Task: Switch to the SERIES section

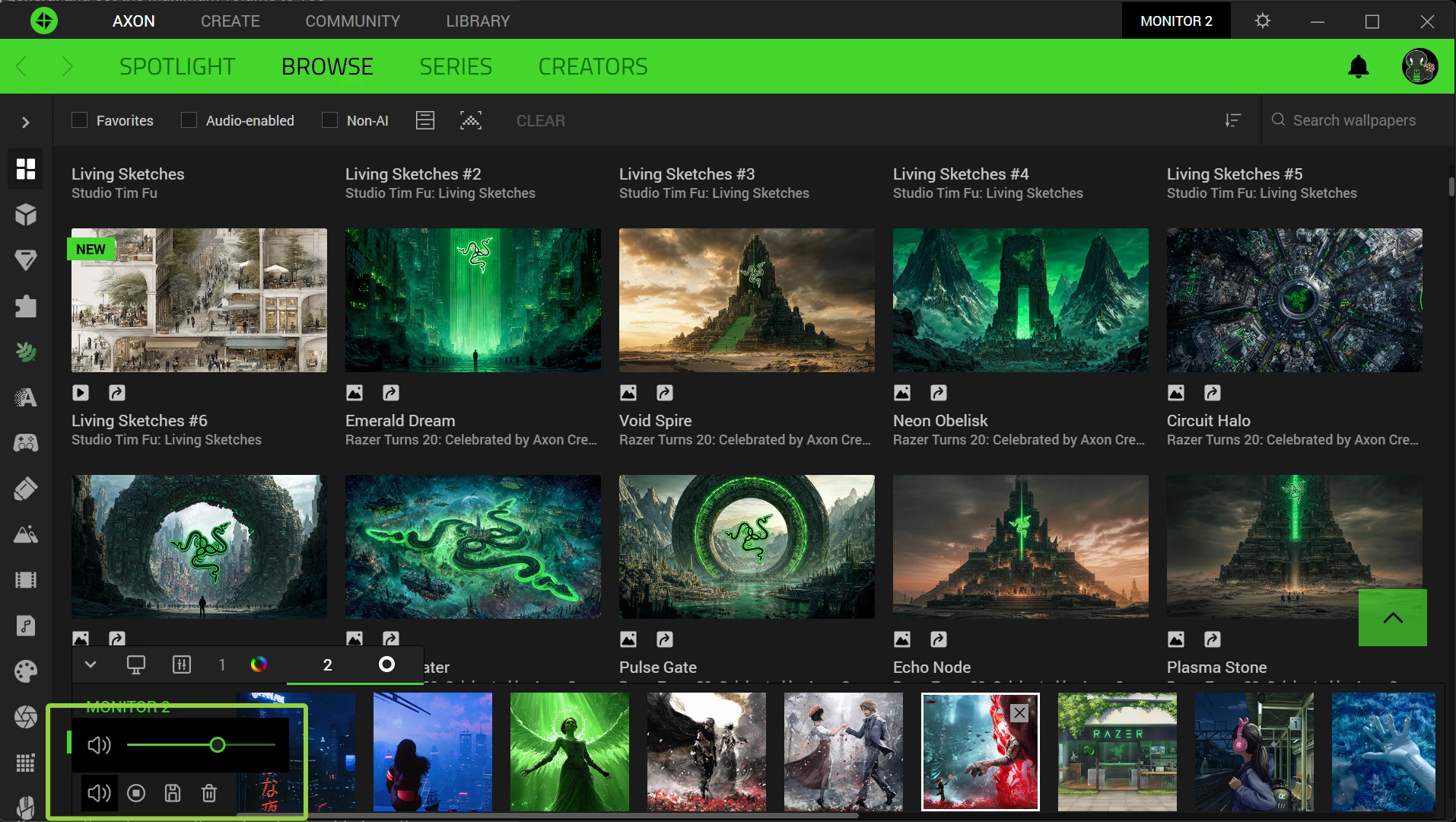Action: tap(456, 67)
